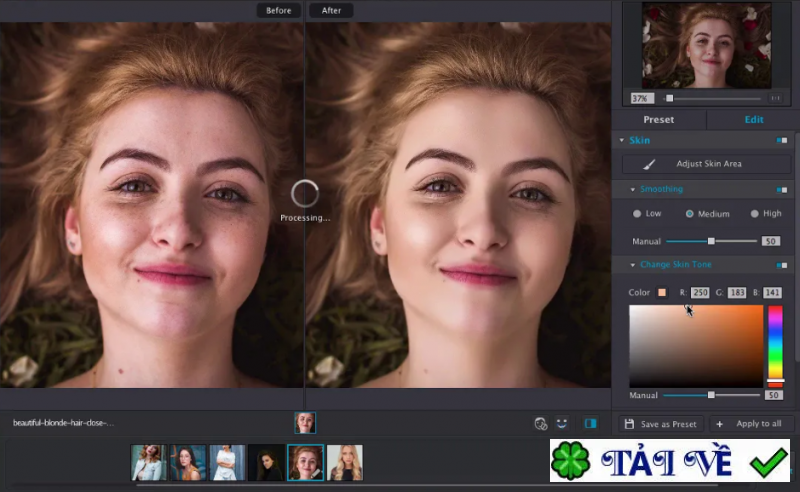Collapse the Change Skin Tone section

632,265
